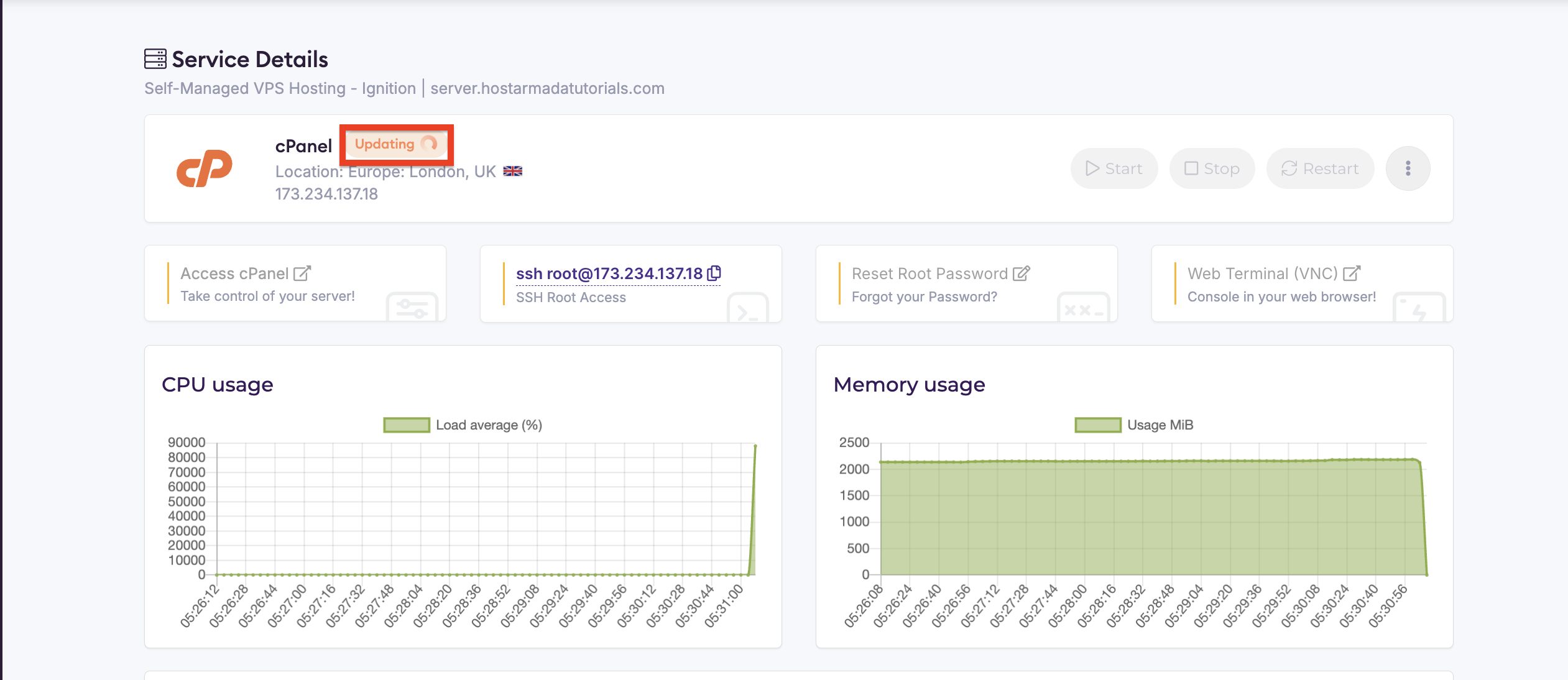
Task: Click the 'SSH Root Access' caption
Action: 571,298
